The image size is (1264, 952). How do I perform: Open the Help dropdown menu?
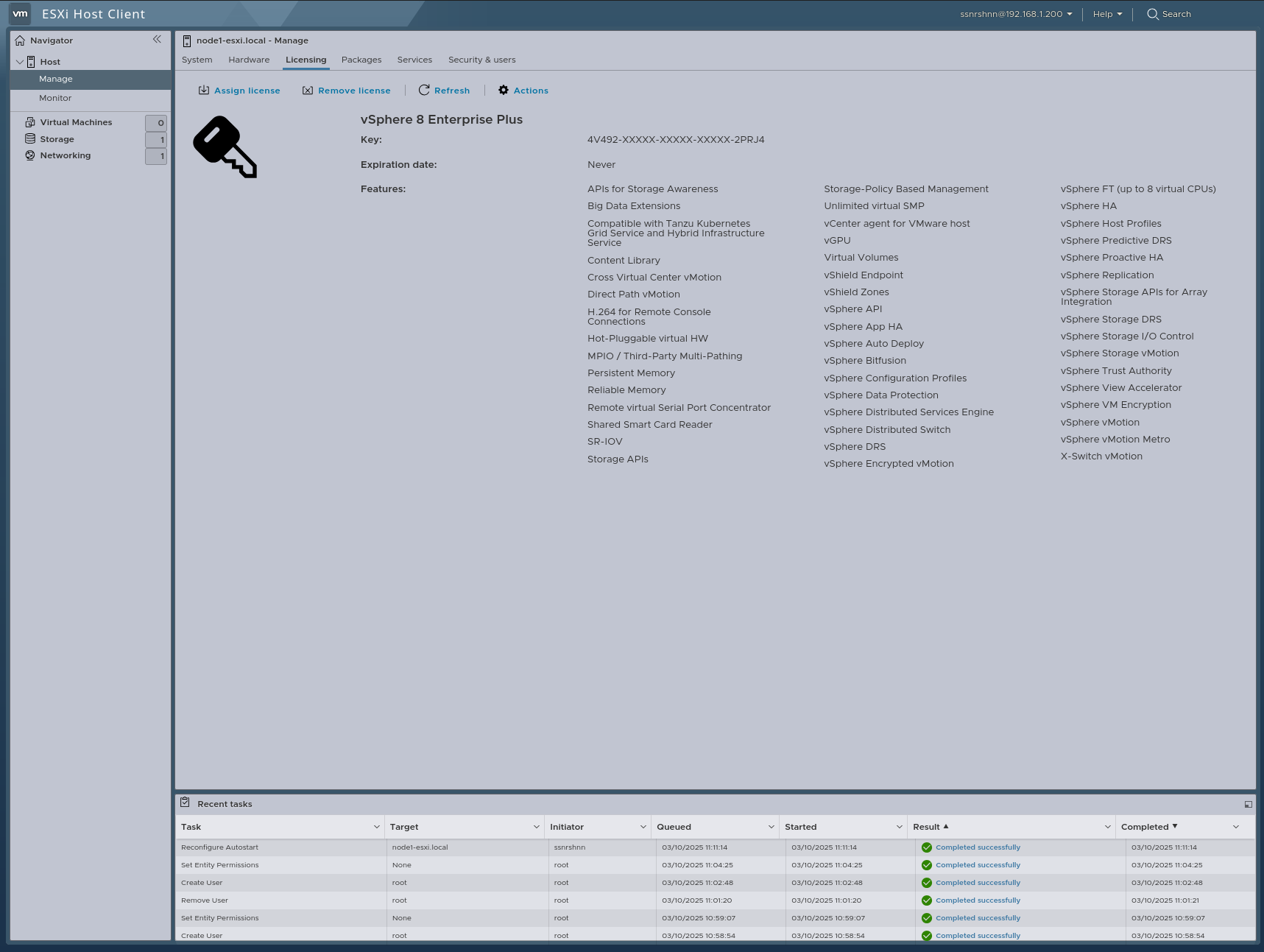[1107, 14]
